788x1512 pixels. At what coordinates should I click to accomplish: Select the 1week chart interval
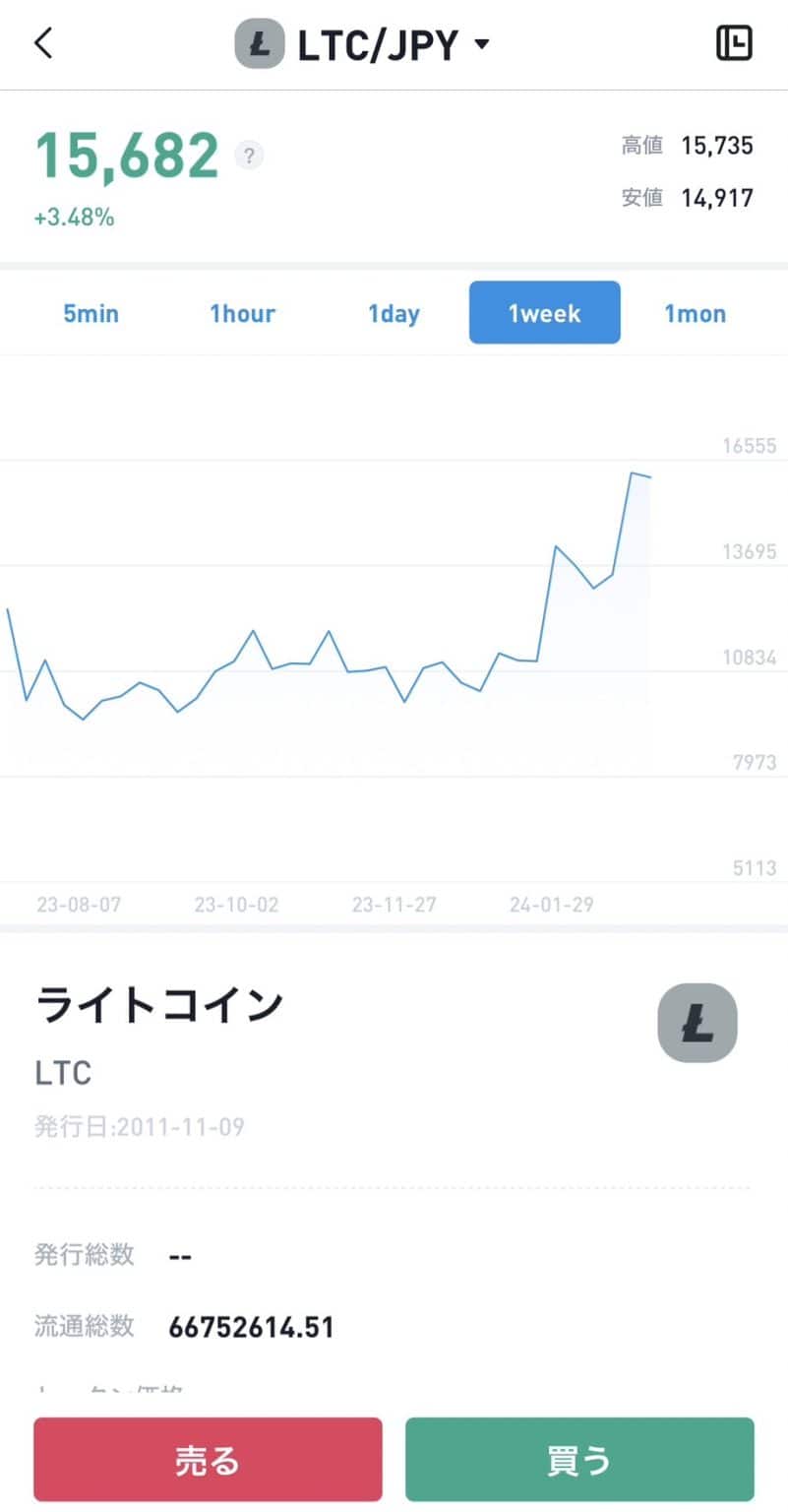[544, 313]
